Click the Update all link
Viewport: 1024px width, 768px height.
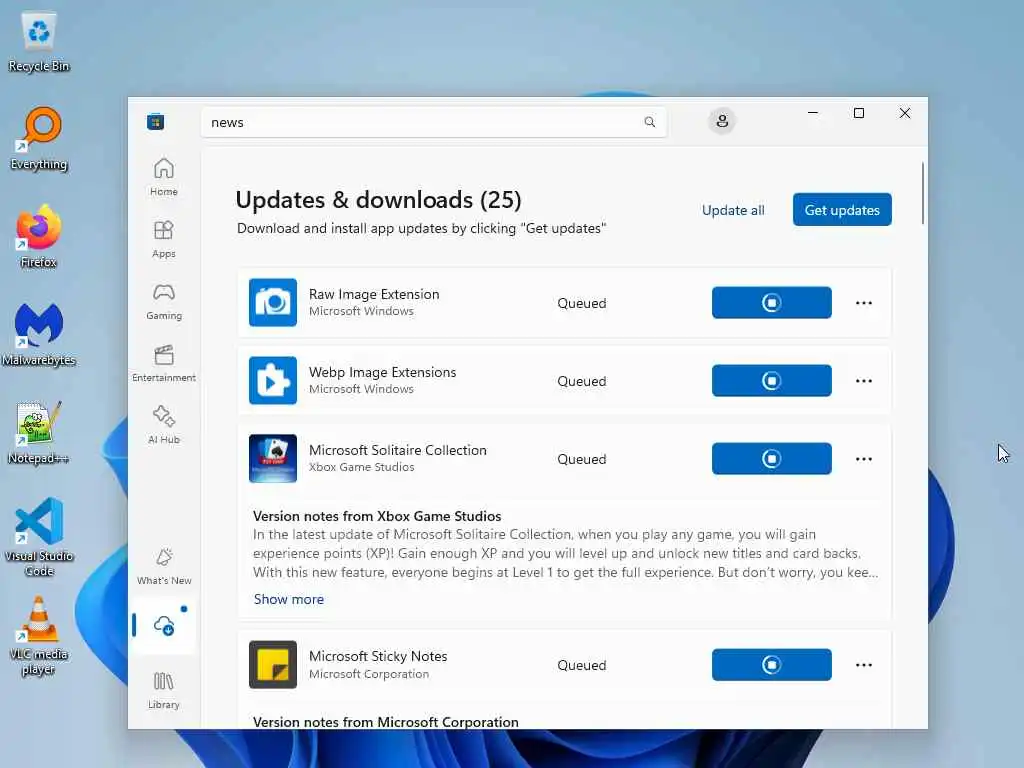733,210
